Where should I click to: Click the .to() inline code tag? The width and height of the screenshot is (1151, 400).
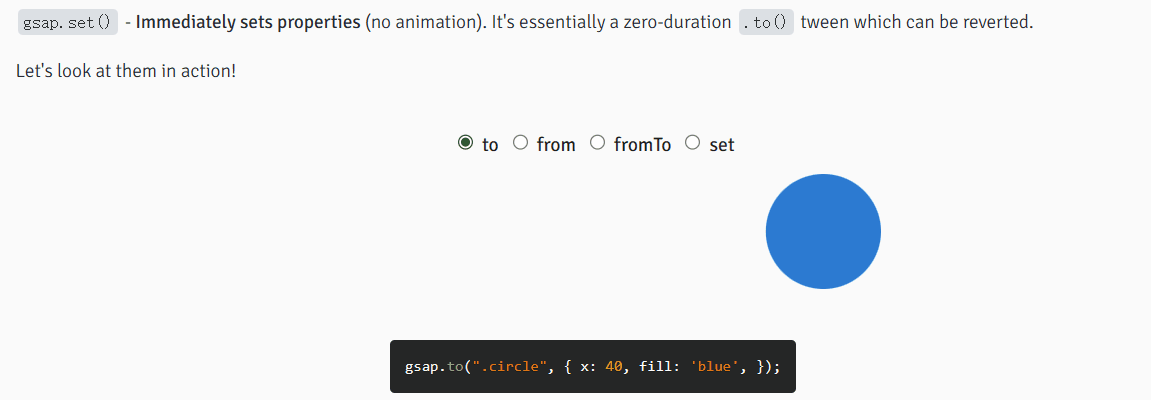click(766, 22)
